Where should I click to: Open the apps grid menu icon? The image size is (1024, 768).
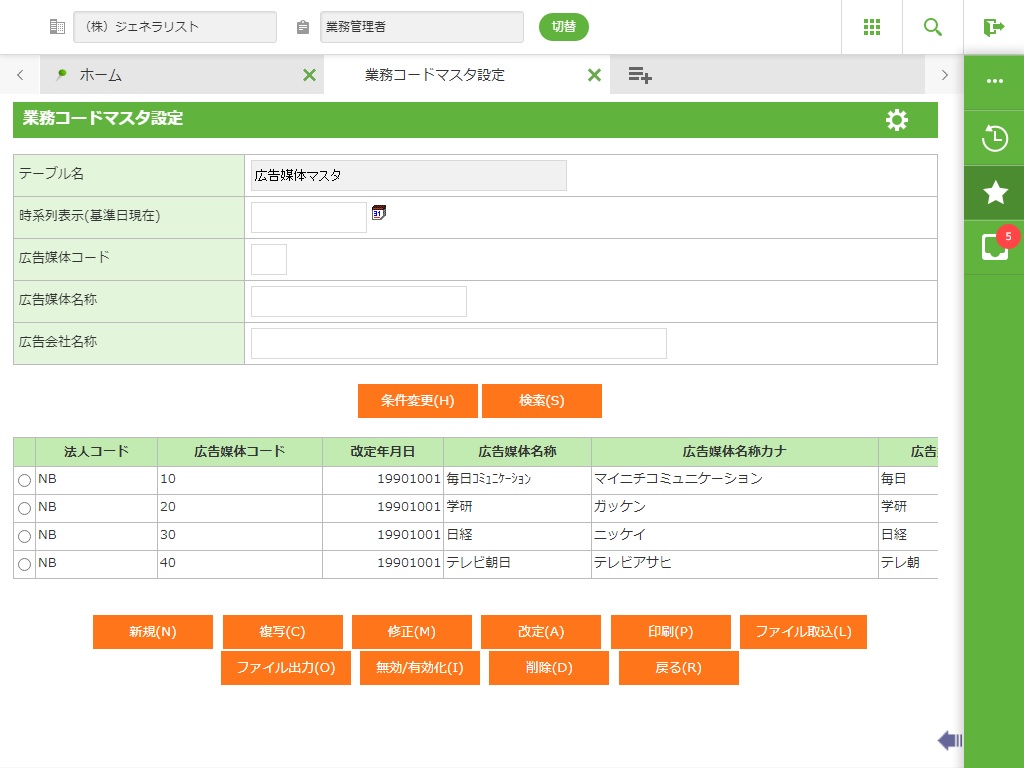[872, 27]
